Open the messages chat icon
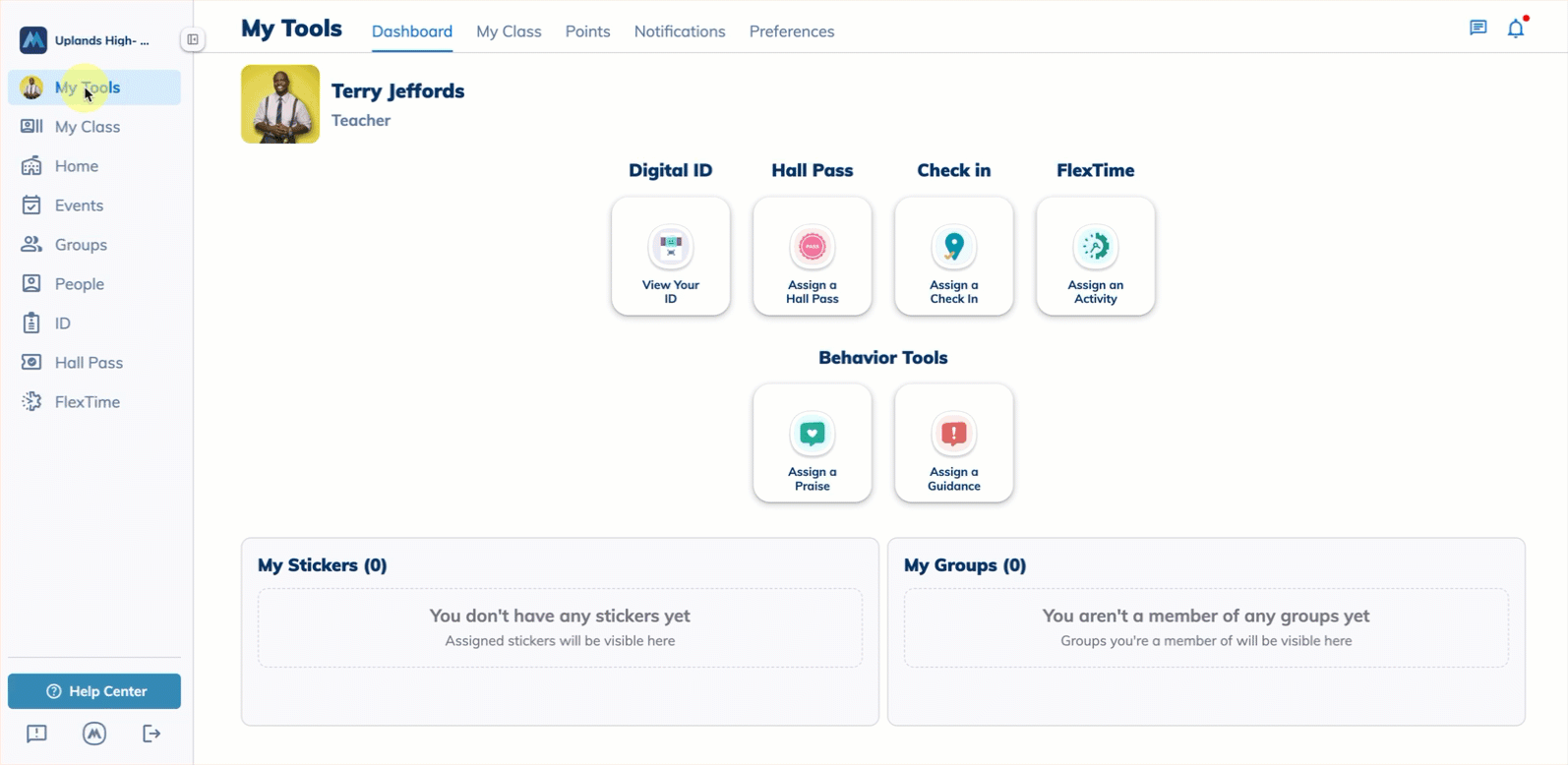1568x765 pixels. pyautogui.click(x=1478, y=28)
